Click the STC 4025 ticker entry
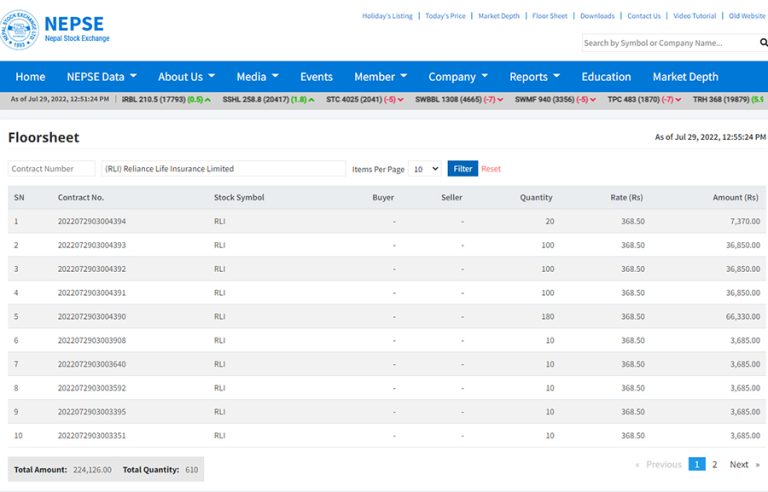768x492 pixels. click(365, 99)
